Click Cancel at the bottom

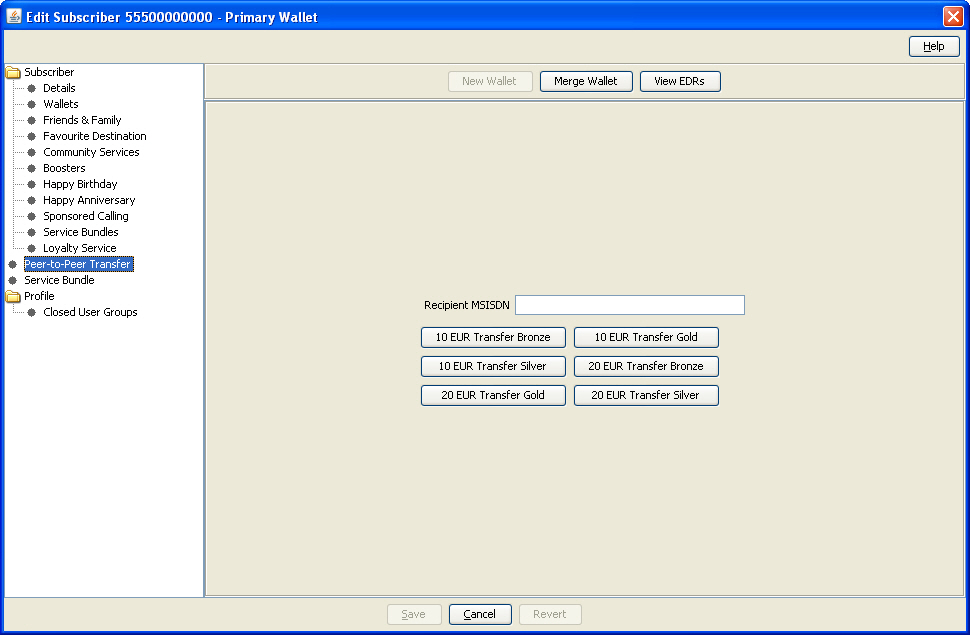[x=480, y=614]
